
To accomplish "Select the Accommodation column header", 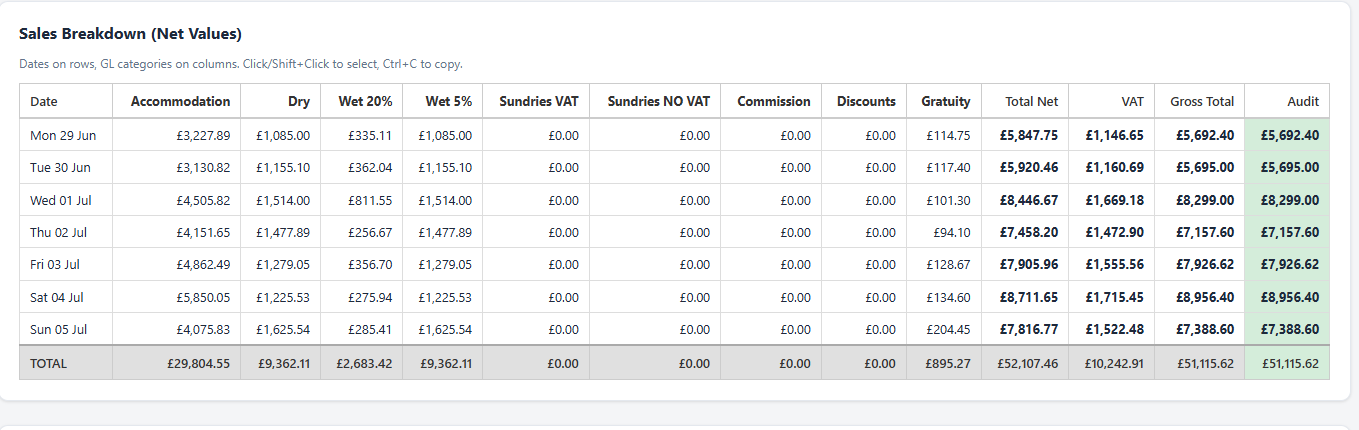I will (x=176, y=101).
